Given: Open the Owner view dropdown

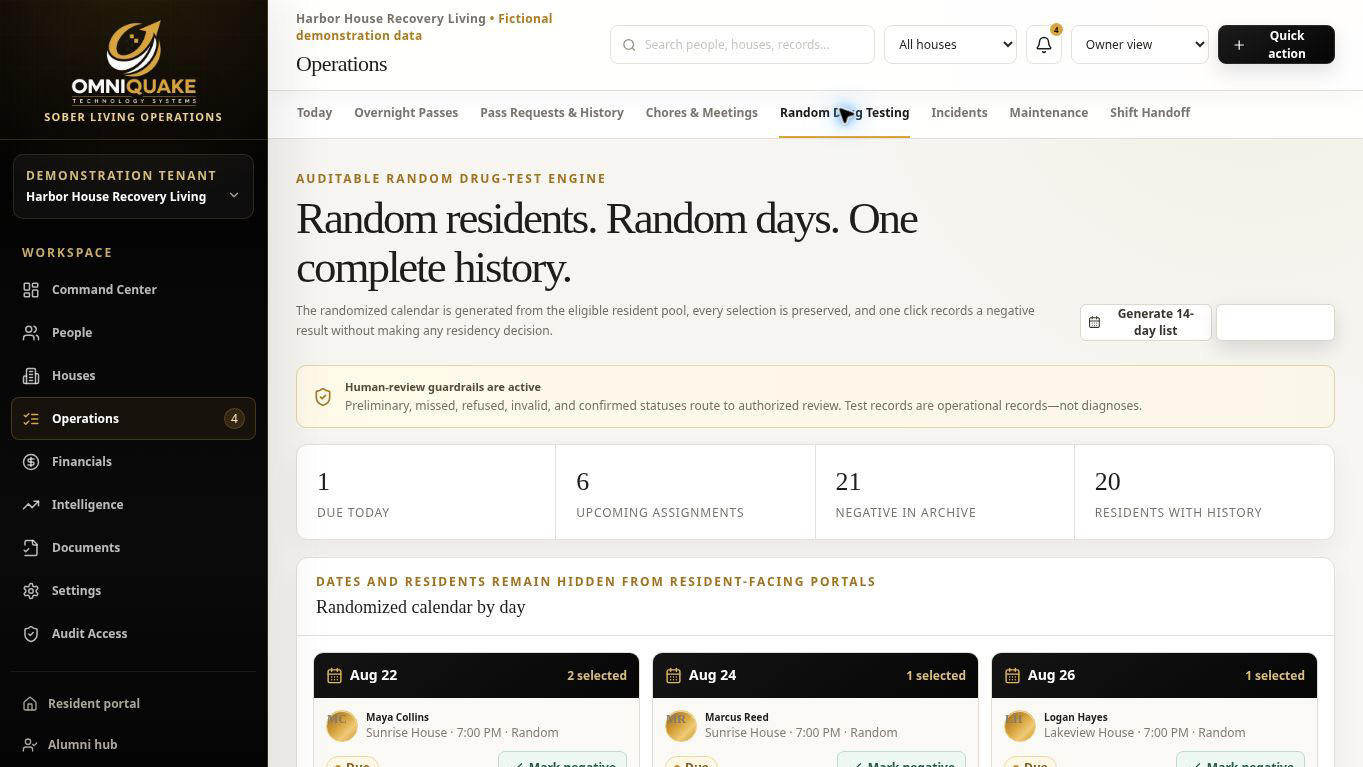Looking at the screenshot, I should tap(1140, 45).
